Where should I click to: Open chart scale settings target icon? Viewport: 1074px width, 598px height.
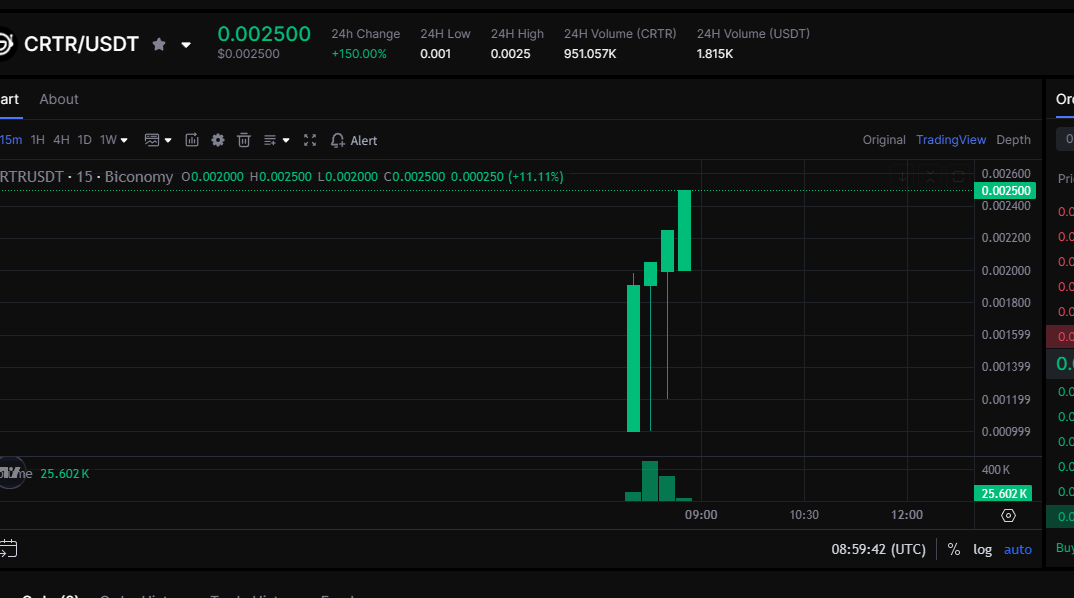[1008, 515]
